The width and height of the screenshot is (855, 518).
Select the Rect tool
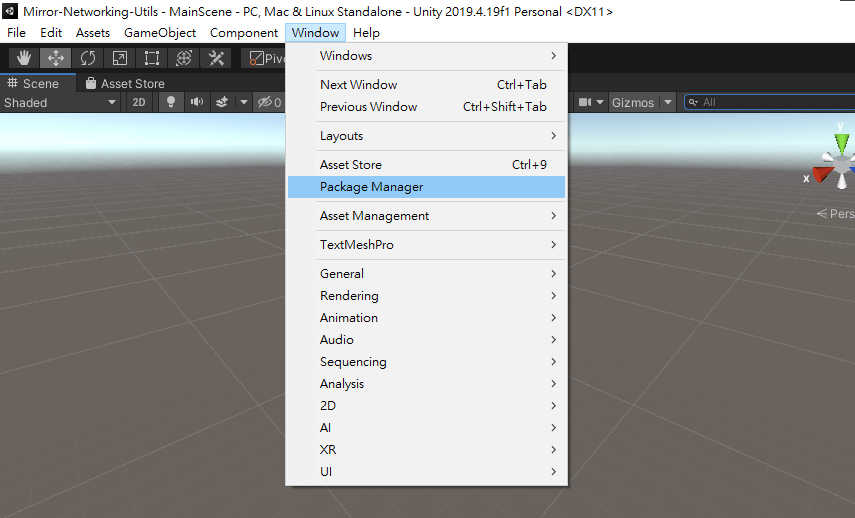coord(152,58)
